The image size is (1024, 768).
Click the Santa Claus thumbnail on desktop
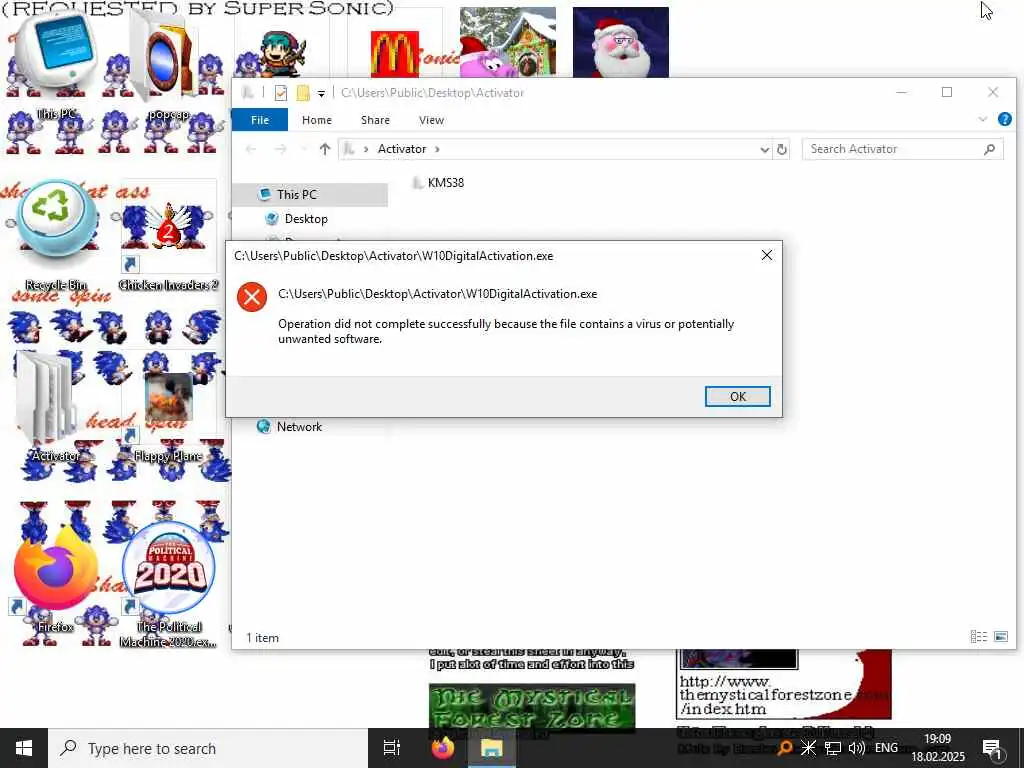(620, 42)
